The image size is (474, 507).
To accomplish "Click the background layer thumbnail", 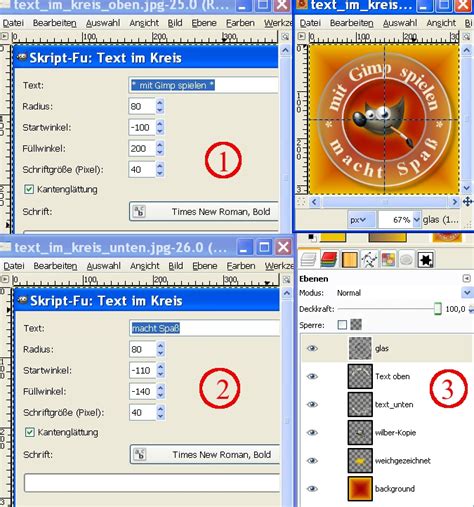I will coord(360,489).
